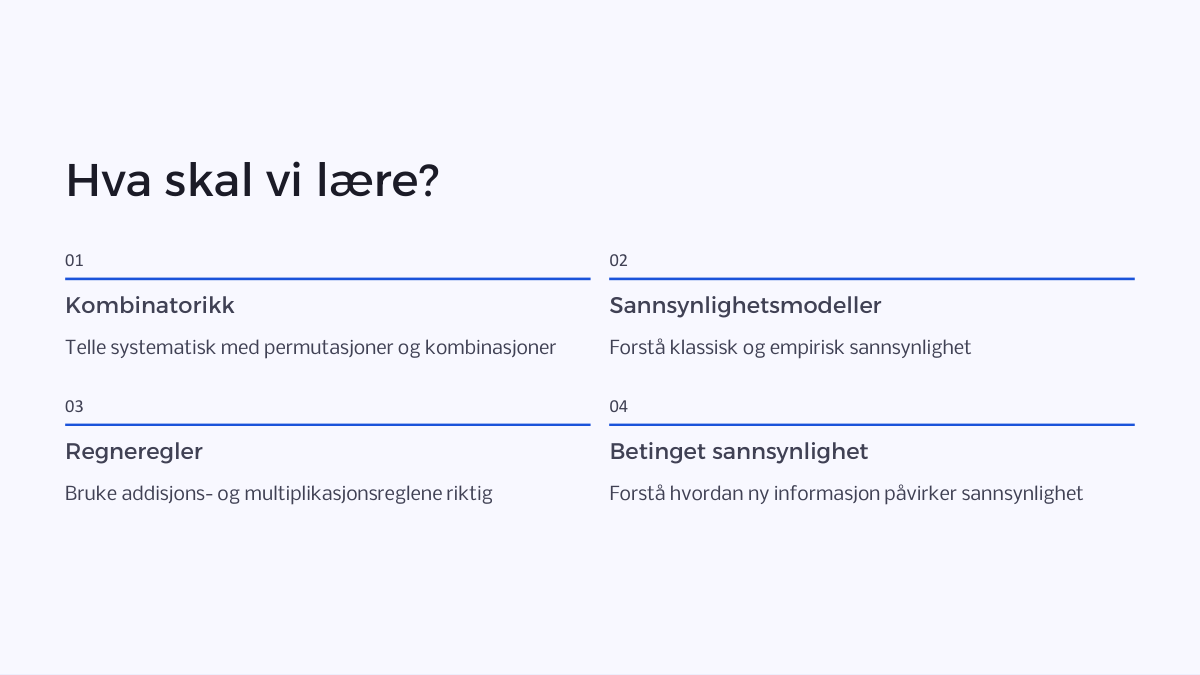The width and height of the screenshot is (1200, 675).
Task: Select the slide title 'Hva skal vi lære?'
Action: [252, 181]
